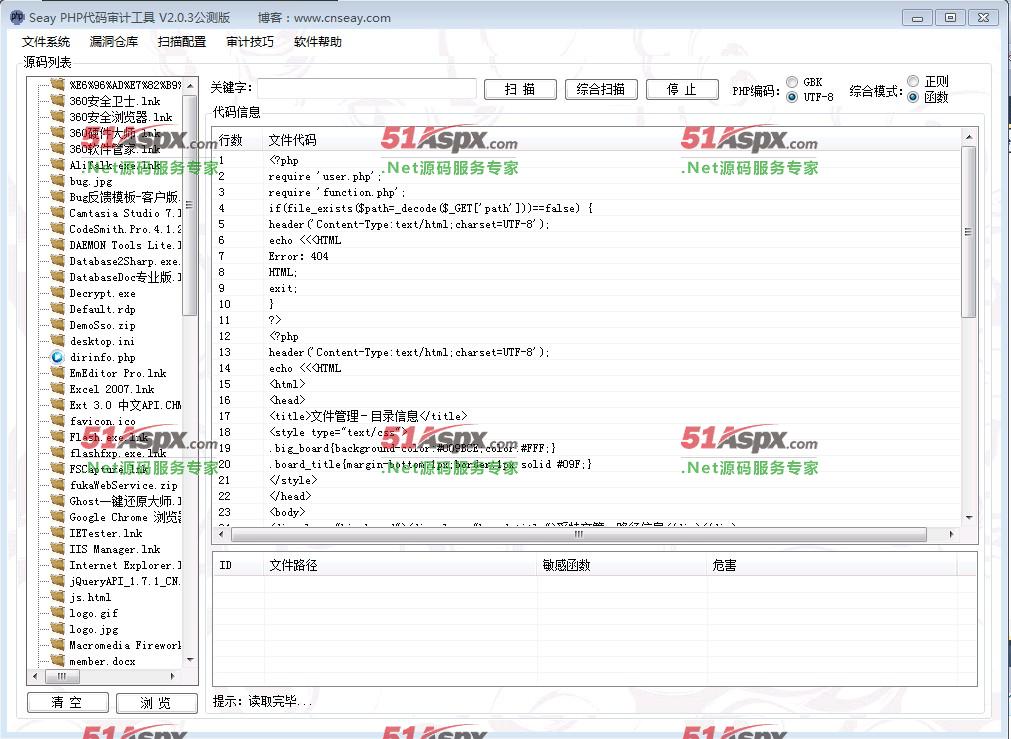Image resolution: width=1011 pixels, height=739 pixels.
Task: Open the 审计技巧 menu
Action: tap(250, 42)
